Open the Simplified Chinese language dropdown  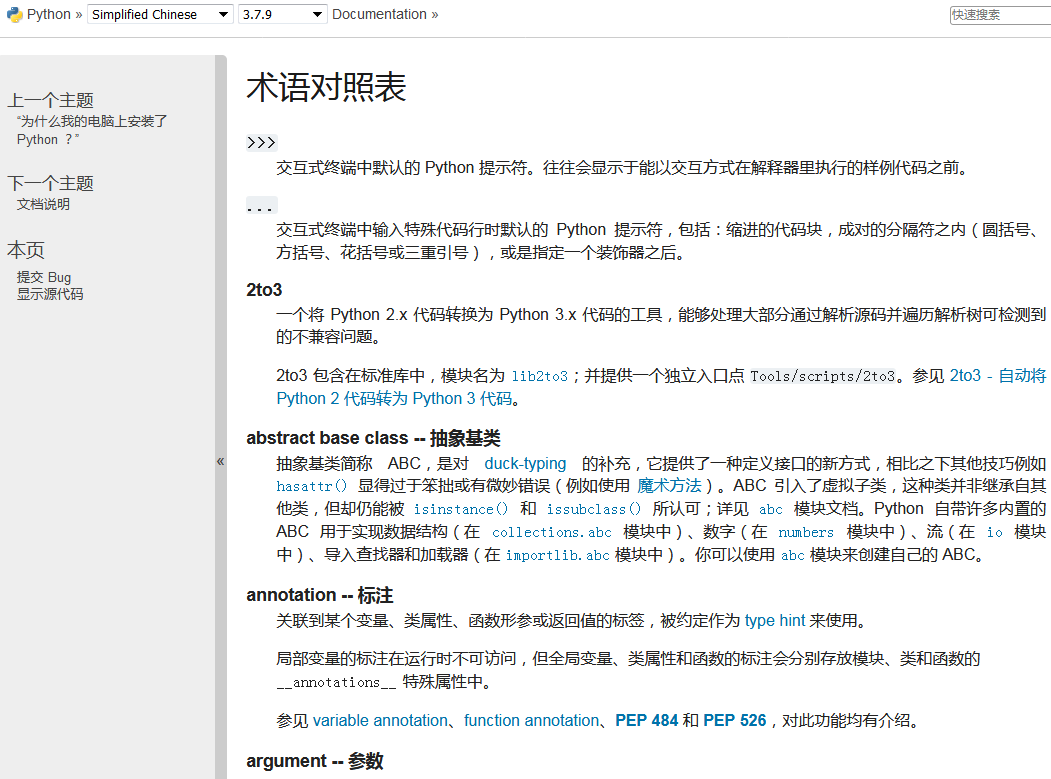pyautogui.click(x=160, y=15)
